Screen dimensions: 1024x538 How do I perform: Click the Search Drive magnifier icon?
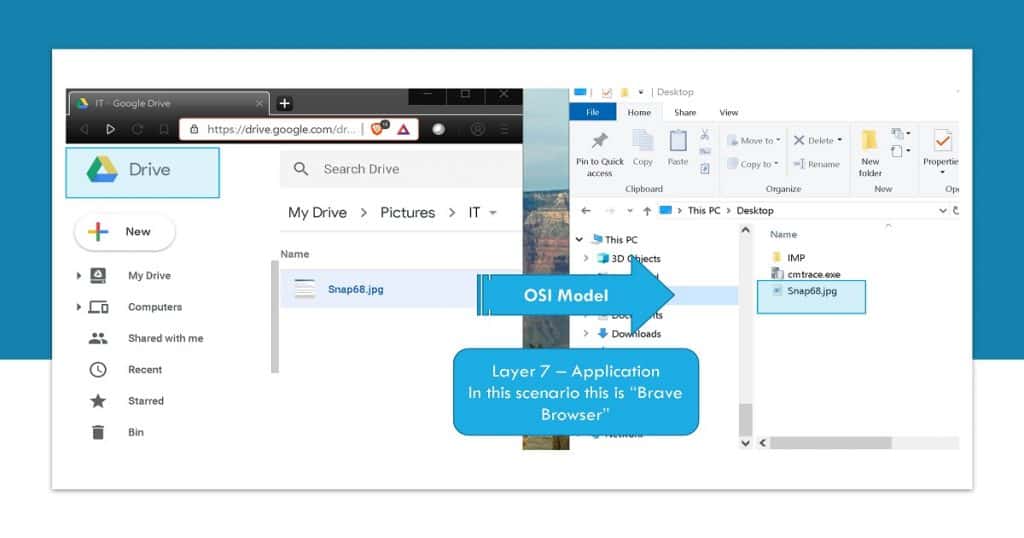pyautogui.click(x=300, y=169)
